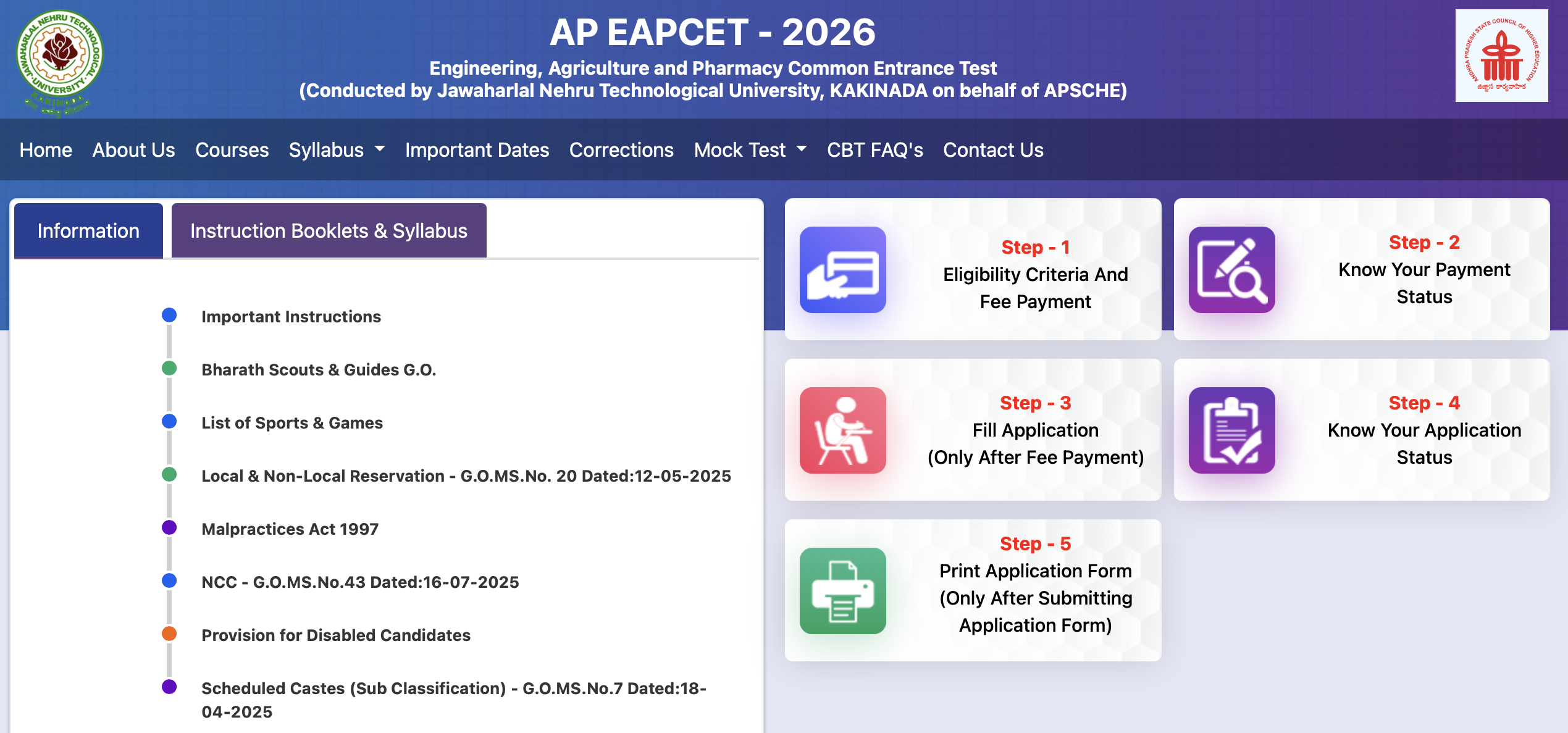1568x733 pixels.
Task: View the Malpractices Act 1997 document
Action: 290,528
